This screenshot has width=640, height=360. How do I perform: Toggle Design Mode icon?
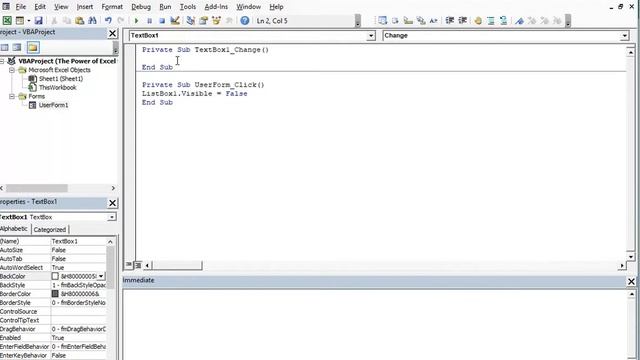[175, 20]
